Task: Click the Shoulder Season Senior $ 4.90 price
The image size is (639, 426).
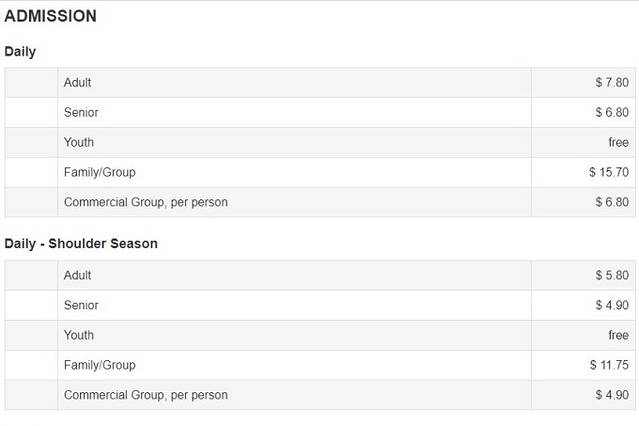Action: click(611, 305)
